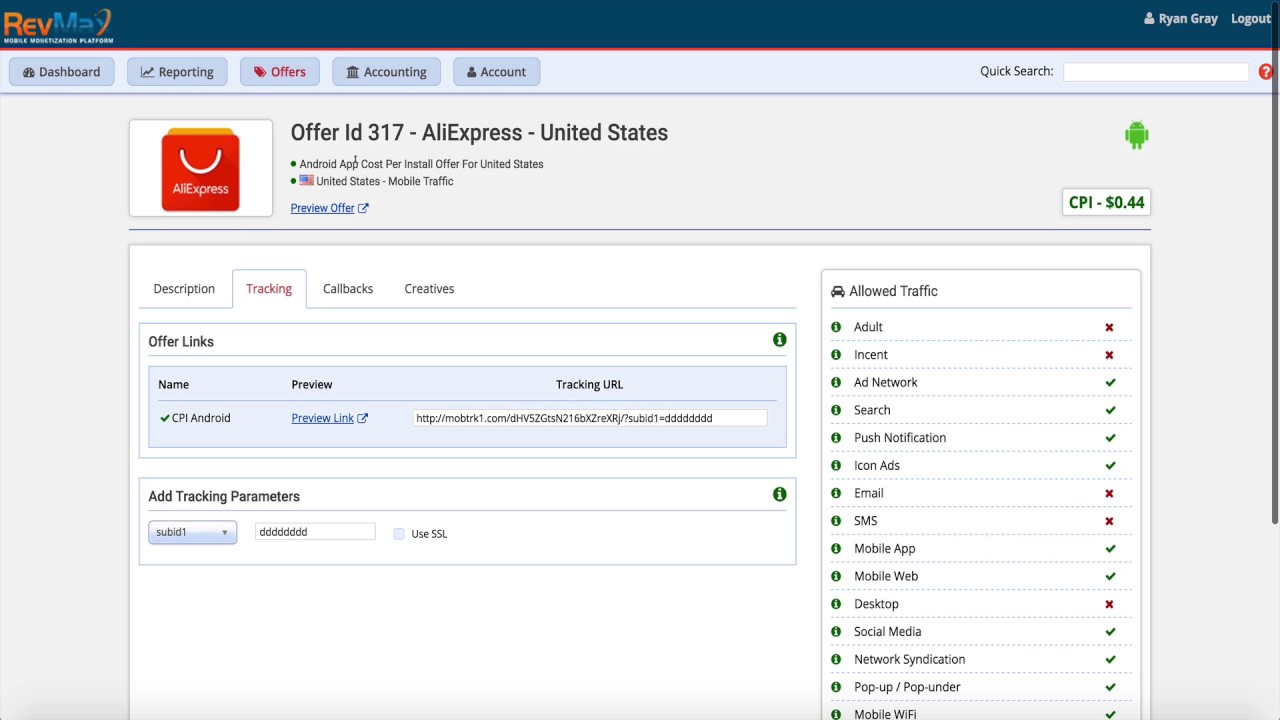Click the info icon beside Adult traffic

tap(836, 327)
